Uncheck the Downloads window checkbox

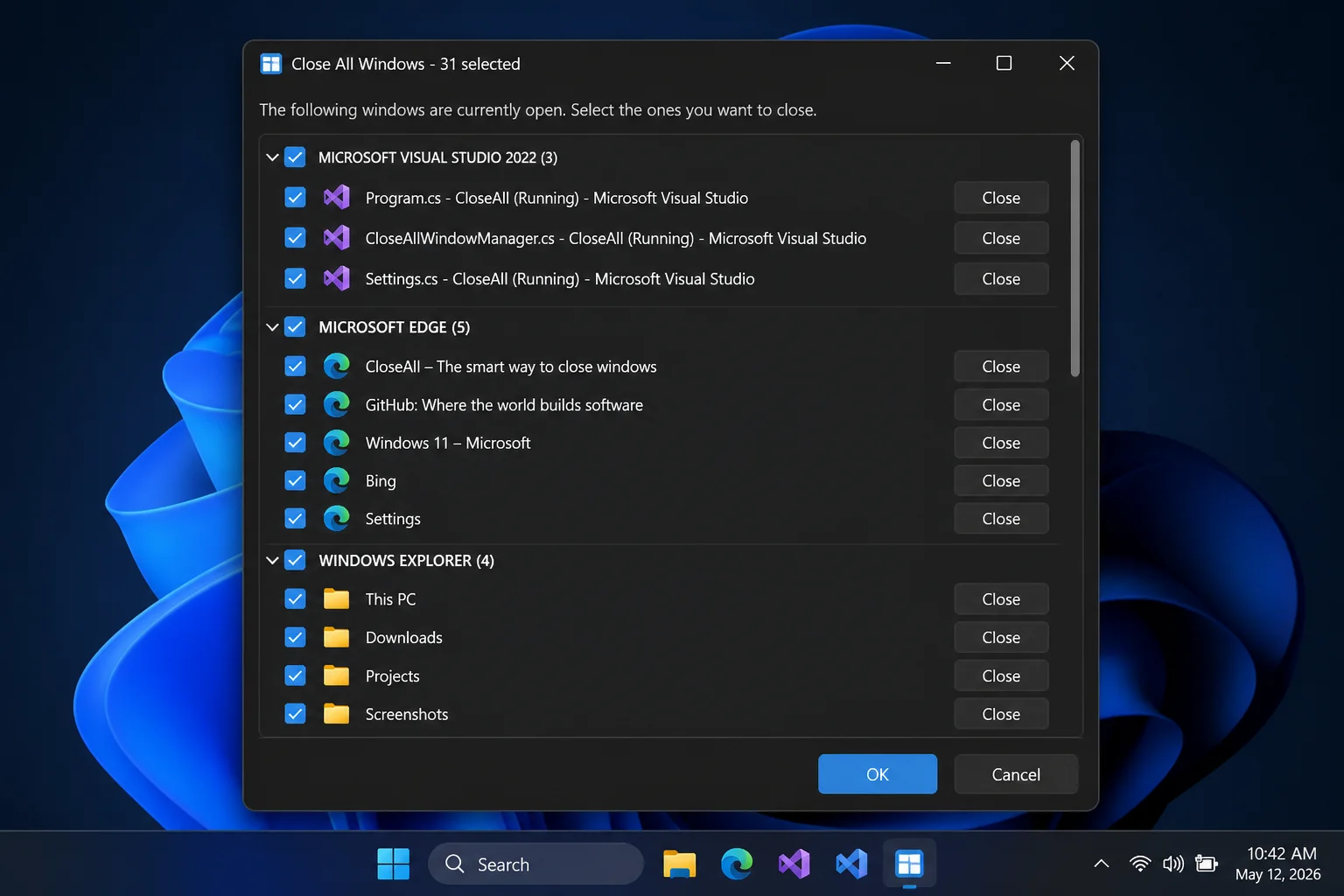coord(296,637)
